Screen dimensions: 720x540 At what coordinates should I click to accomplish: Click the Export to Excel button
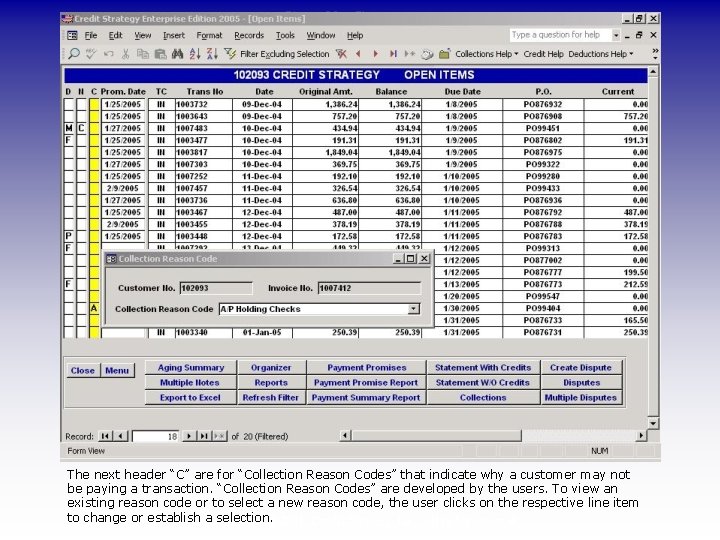click(191, 398)
